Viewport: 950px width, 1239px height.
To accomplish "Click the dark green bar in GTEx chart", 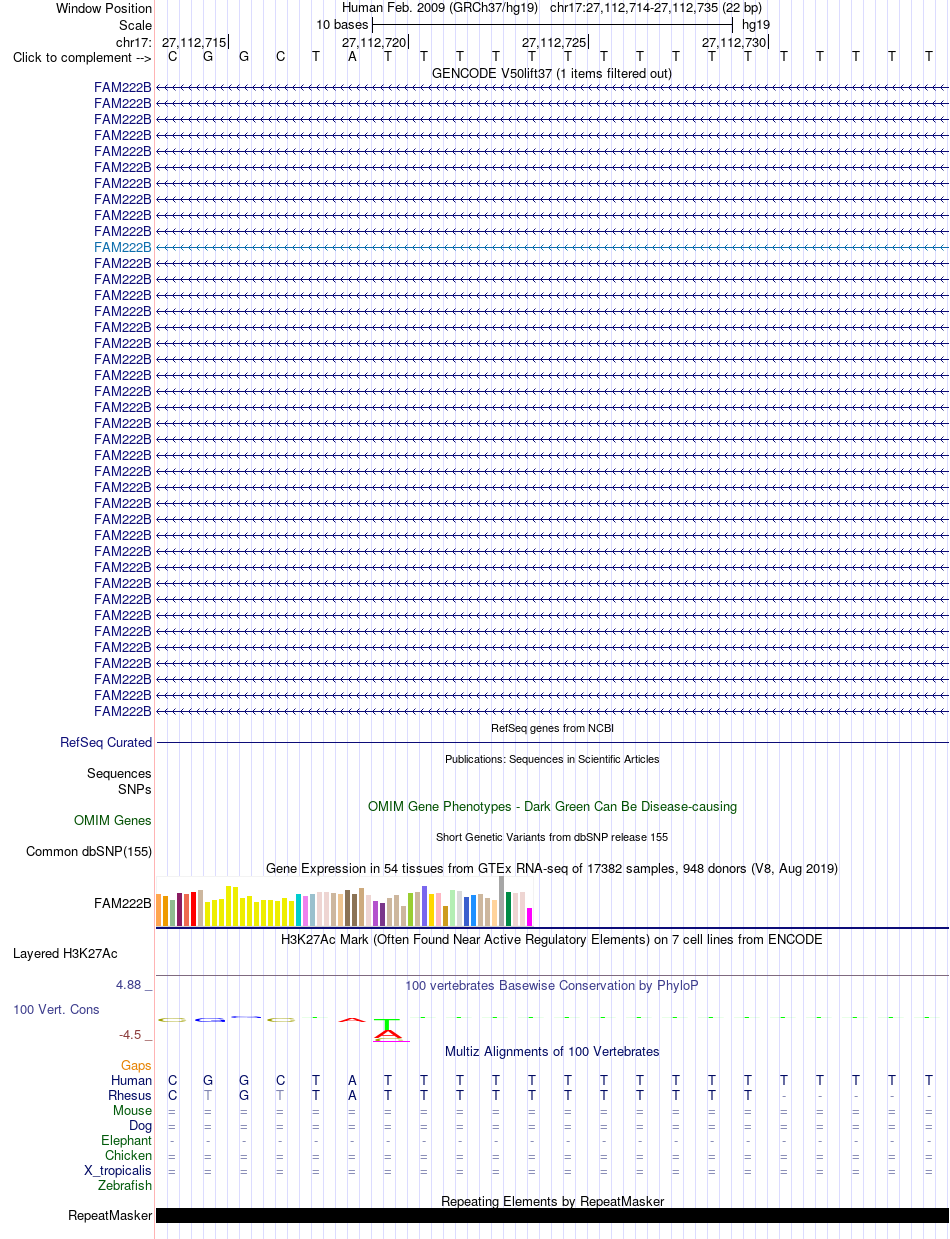I will pos(509,909).
